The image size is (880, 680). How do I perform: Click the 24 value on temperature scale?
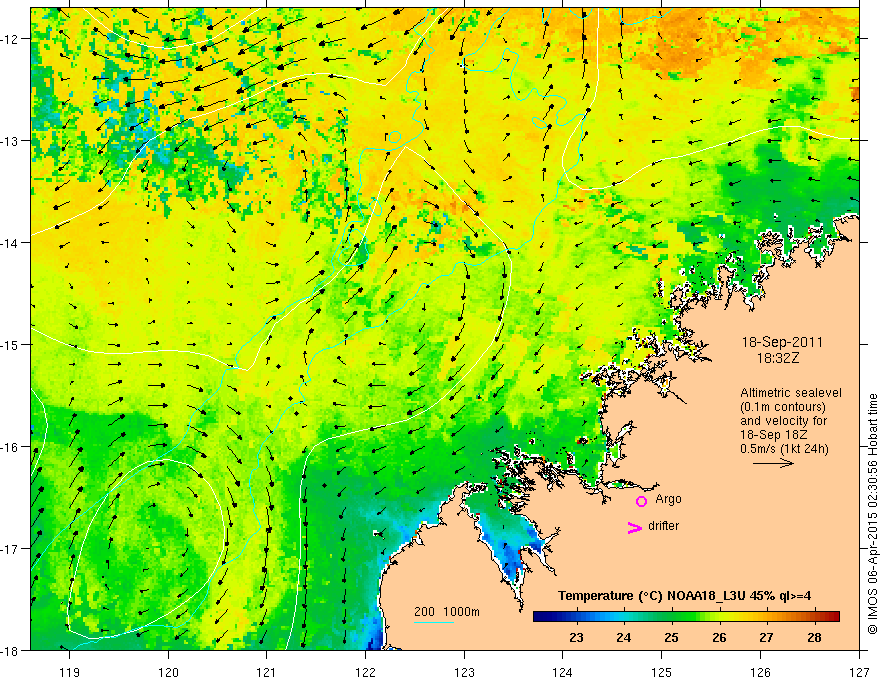(624, 638)
